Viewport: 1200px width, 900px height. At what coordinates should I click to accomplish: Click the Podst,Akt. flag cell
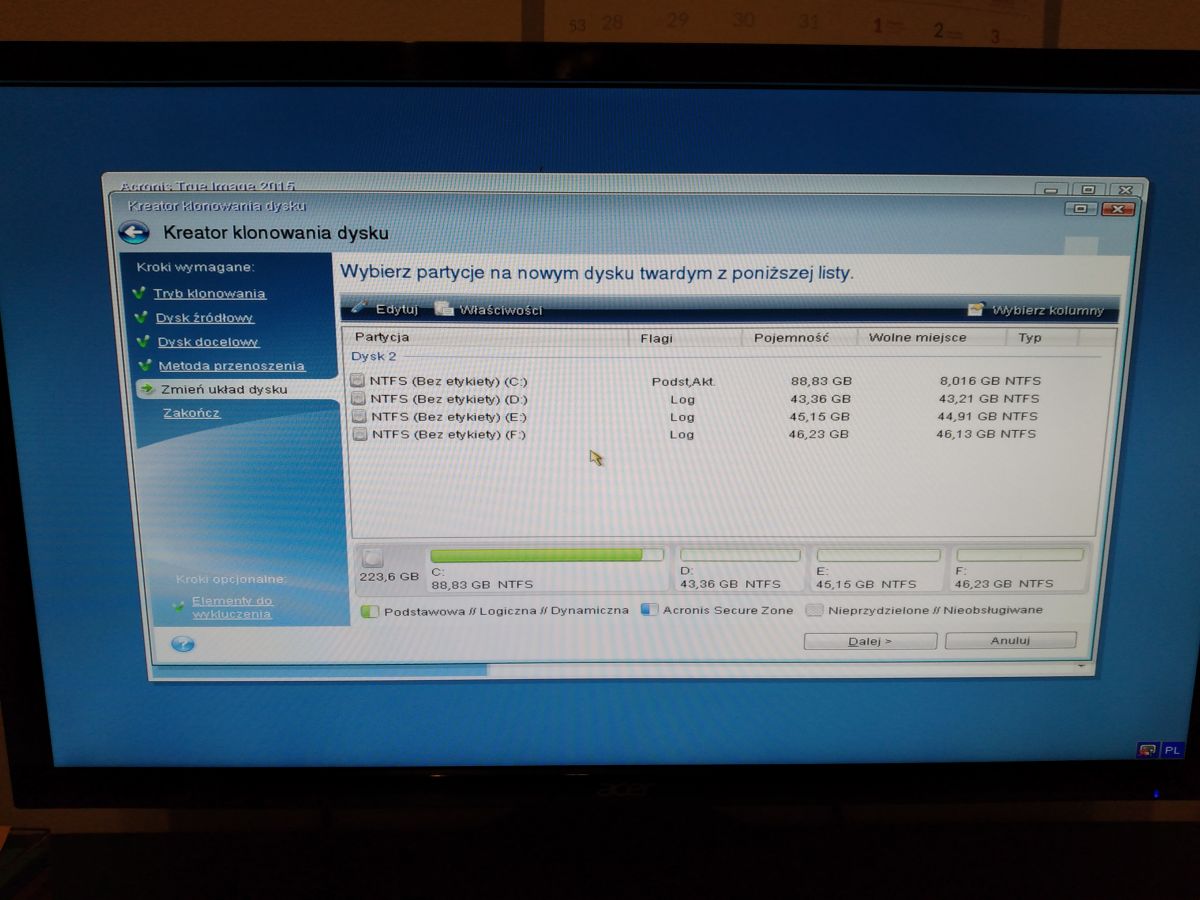click(684, 381)
